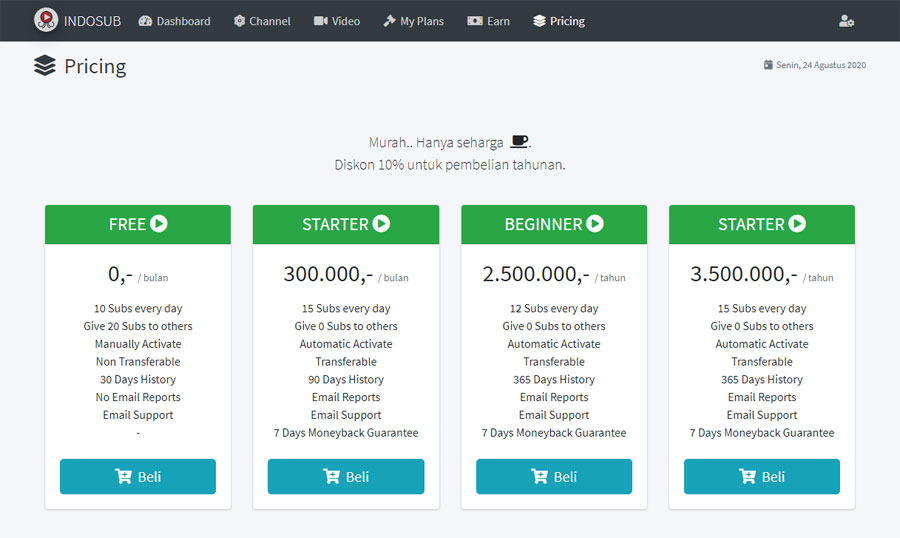900x538 pixels.
Task: Go to the Channel page
Action: [x=262, y=21]
